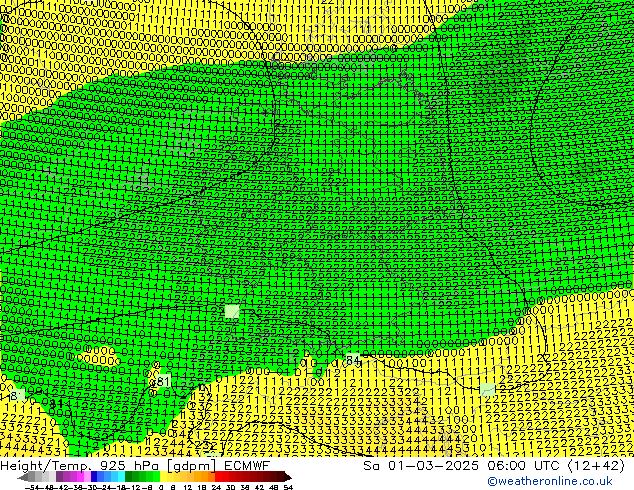Click the 84 contour height label

353,359
